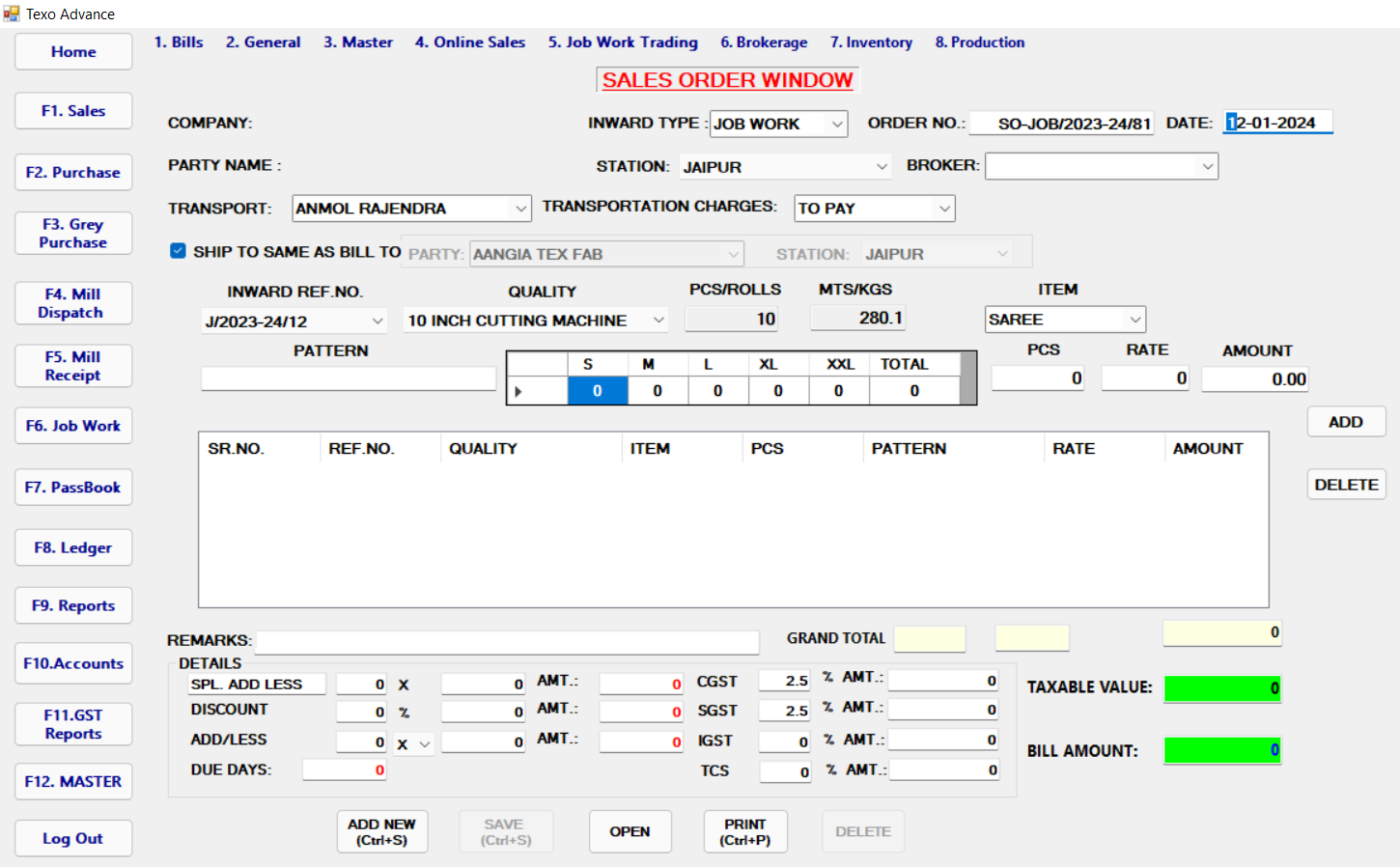Open F11.GST Reports module
Screen dimensions: 1400x867
73,724
